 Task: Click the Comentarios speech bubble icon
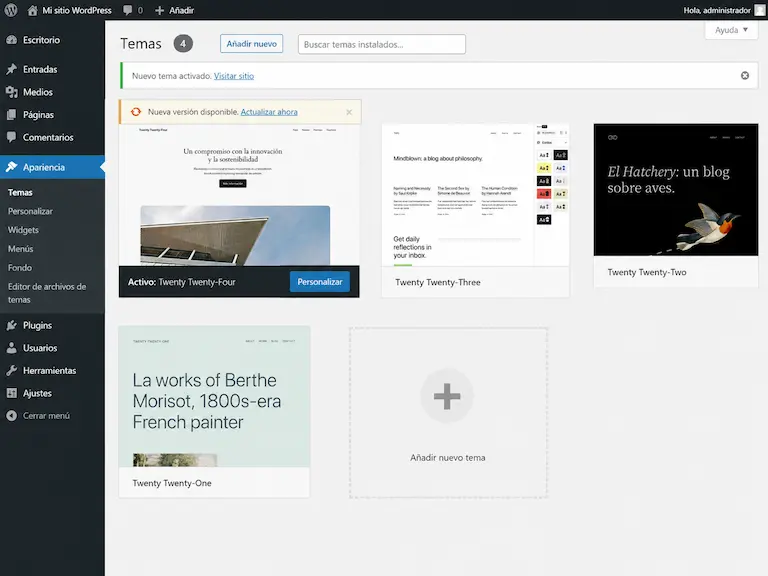pos(12,137)
